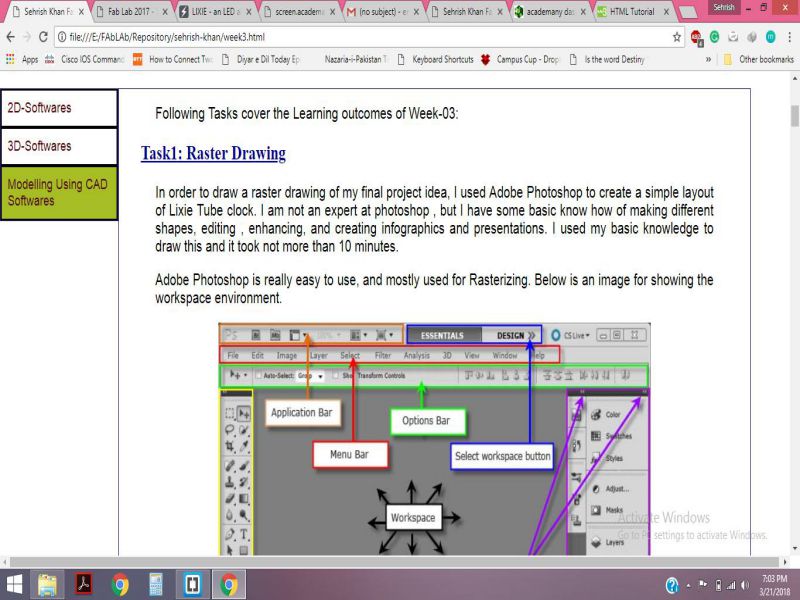Click the teal 'm' extension icon
The image size is (800, 600).
coord(770,37)
